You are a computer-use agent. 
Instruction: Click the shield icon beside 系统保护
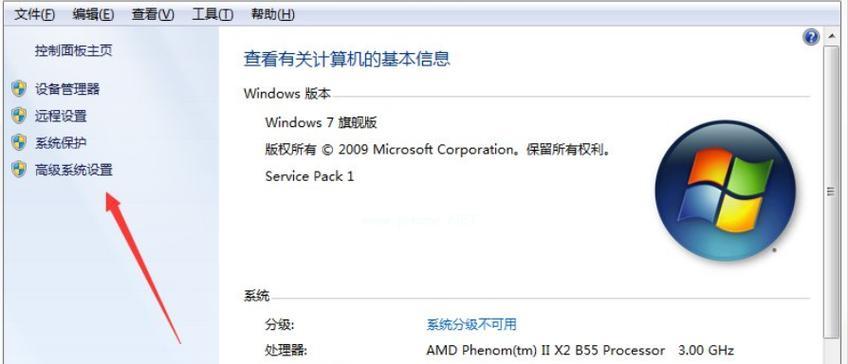tap(19, 143)
